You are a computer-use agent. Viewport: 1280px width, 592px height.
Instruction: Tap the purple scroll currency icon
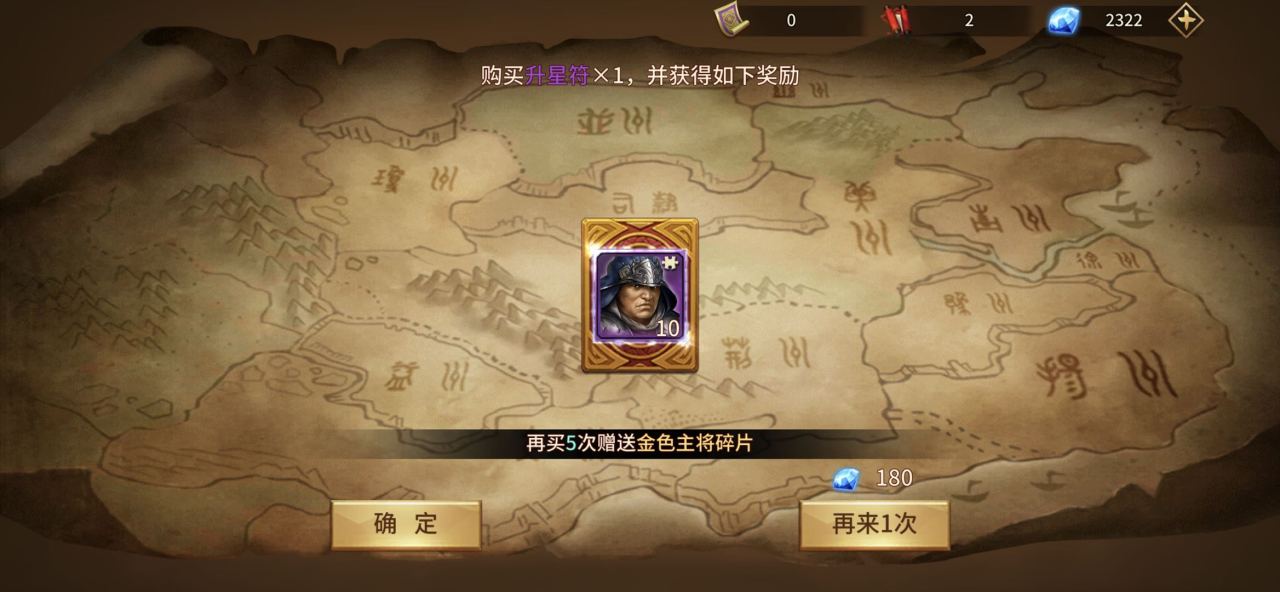(x=731, y=18)
